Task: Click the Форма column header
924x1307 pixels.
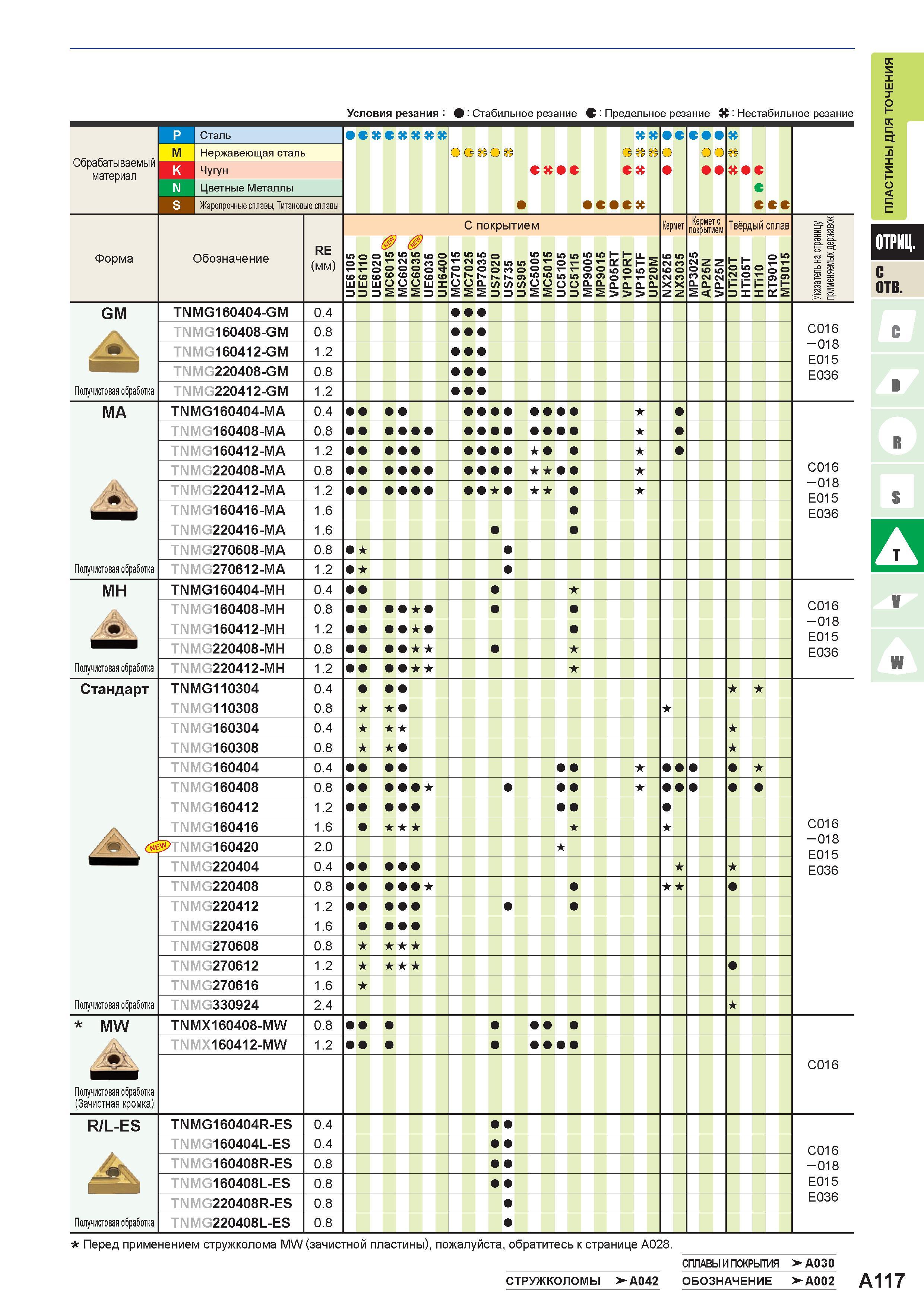Action: coord(114,259)
